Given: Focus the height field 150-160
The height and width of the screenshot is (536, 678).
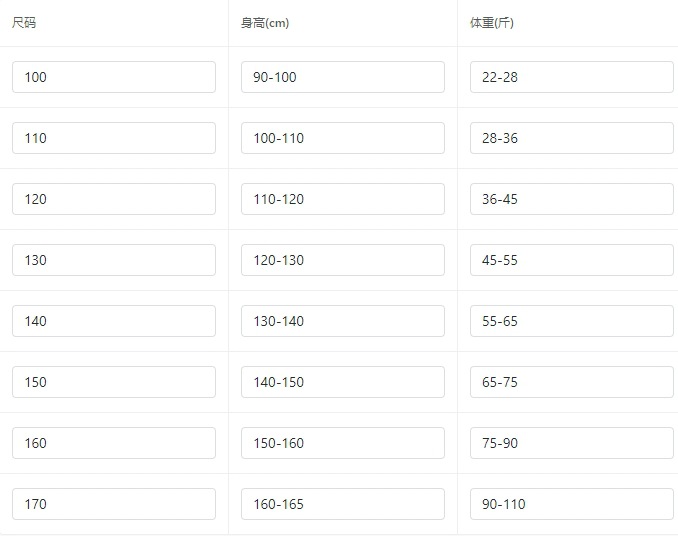Looking at the screenshot, I should click(x=343, y=443).
